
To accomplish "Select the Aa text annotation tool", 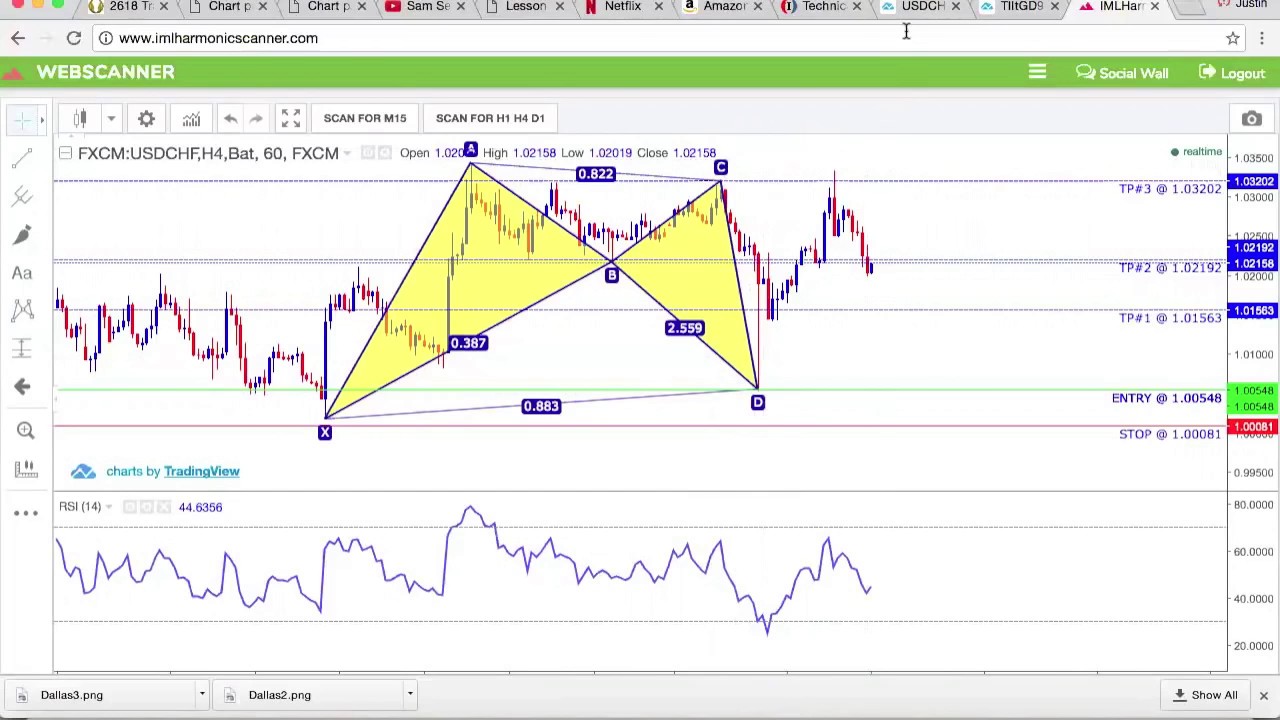I will (22, 273).
